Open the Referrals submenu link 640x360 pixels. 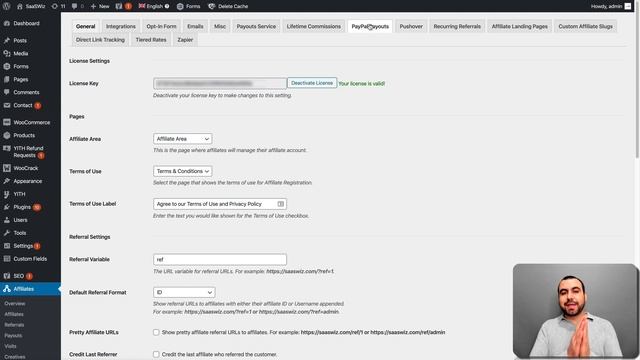[x=14, y=325]
